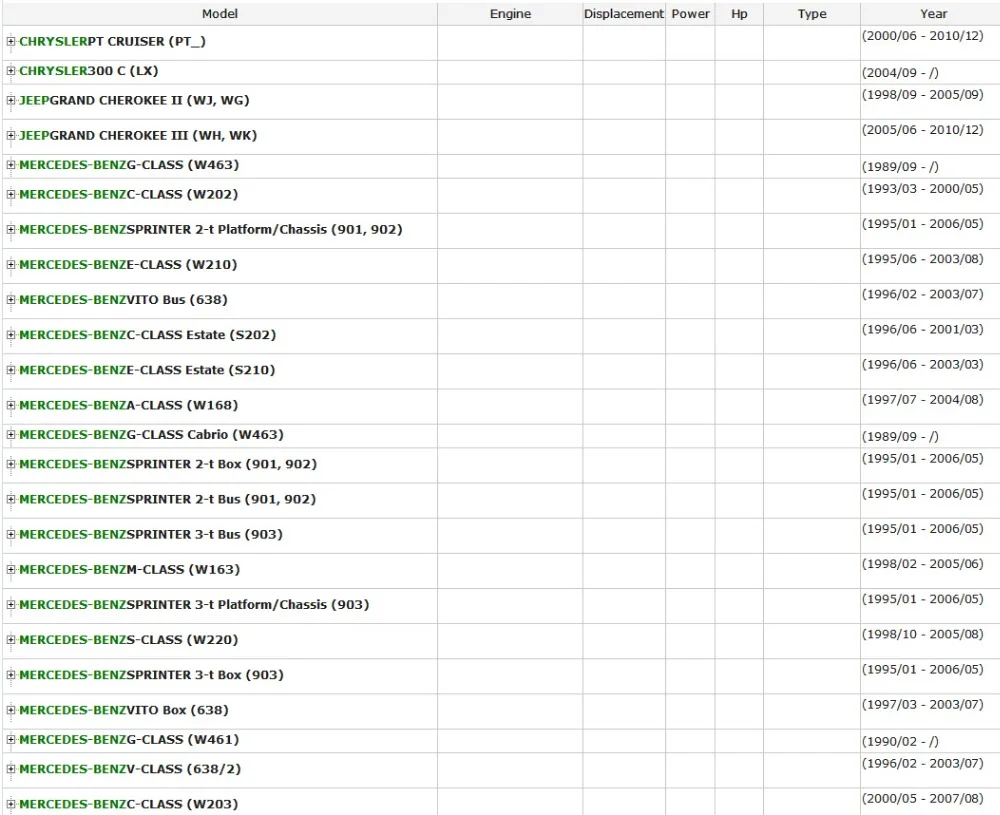Select MERCEDES-BENZ M-CLASS (W163) model name
The image size is (1000, 815).
click(x=129, y=569)
